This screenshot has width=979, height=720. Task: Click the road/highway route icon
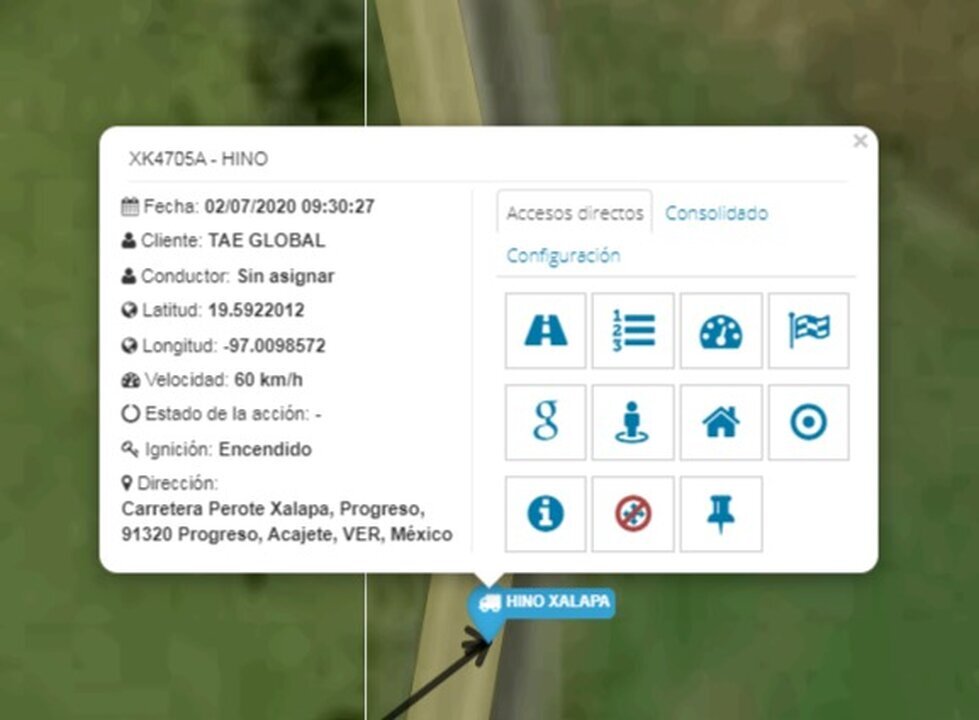click(x=546, y=331)
